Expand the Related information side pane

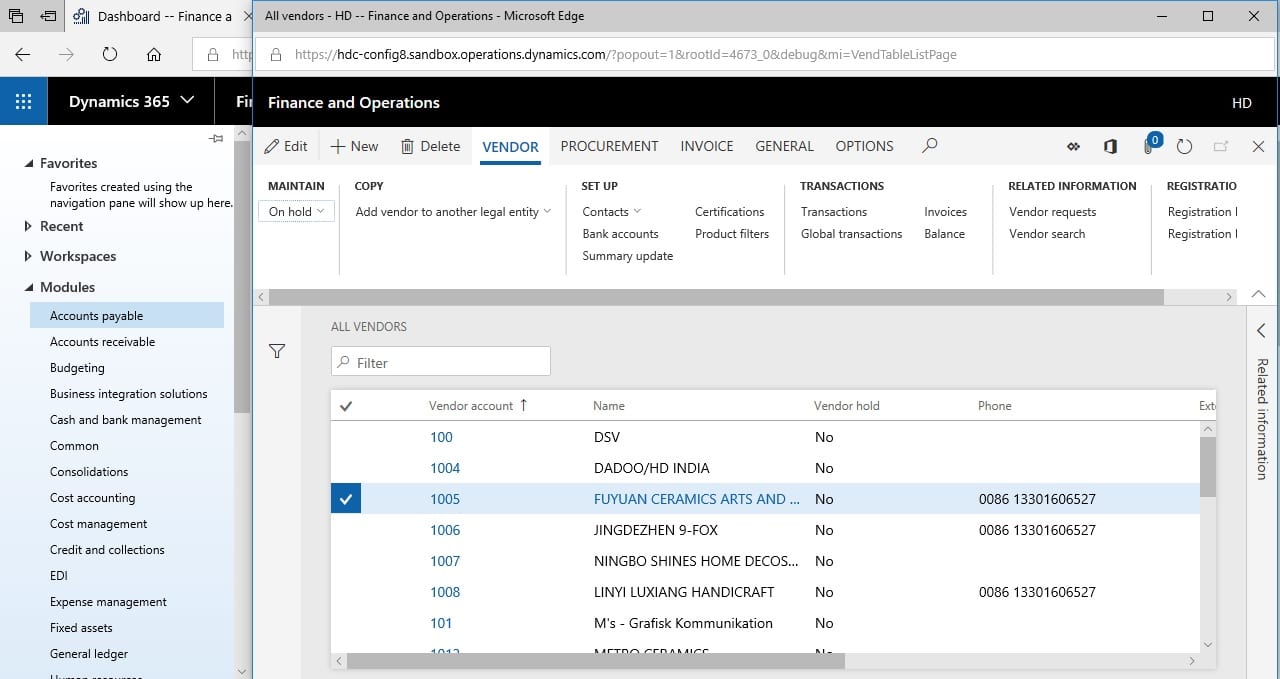click(1261, 330)
